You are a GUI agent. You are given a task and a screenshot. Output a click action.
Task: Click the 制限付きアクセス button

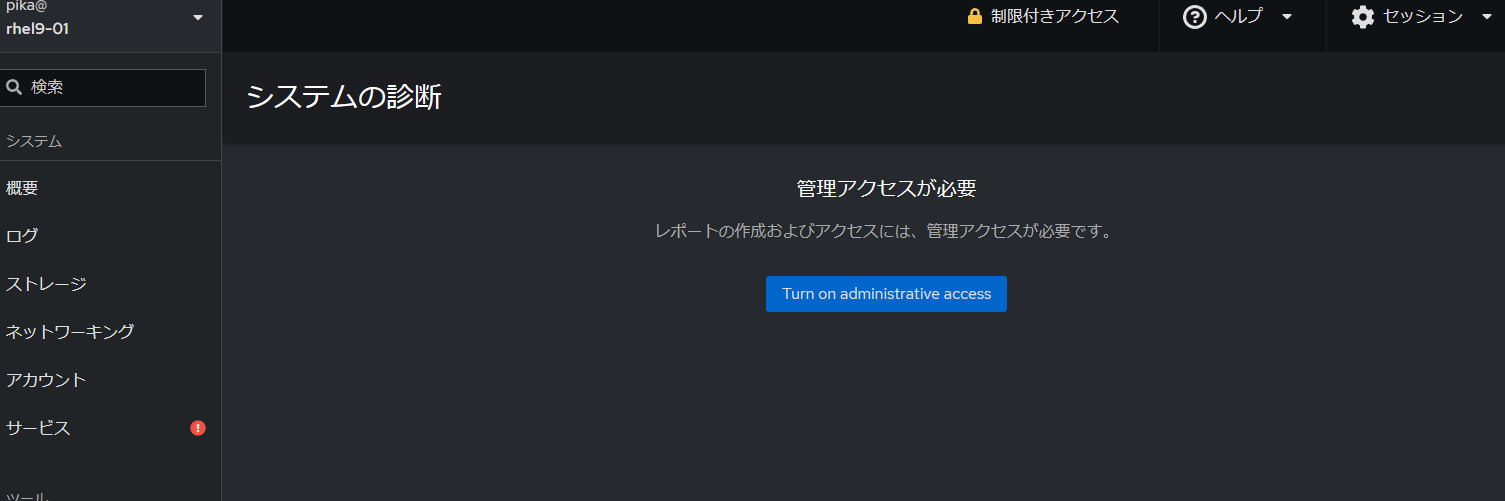pyautogui.click(x=1043, y=17)
